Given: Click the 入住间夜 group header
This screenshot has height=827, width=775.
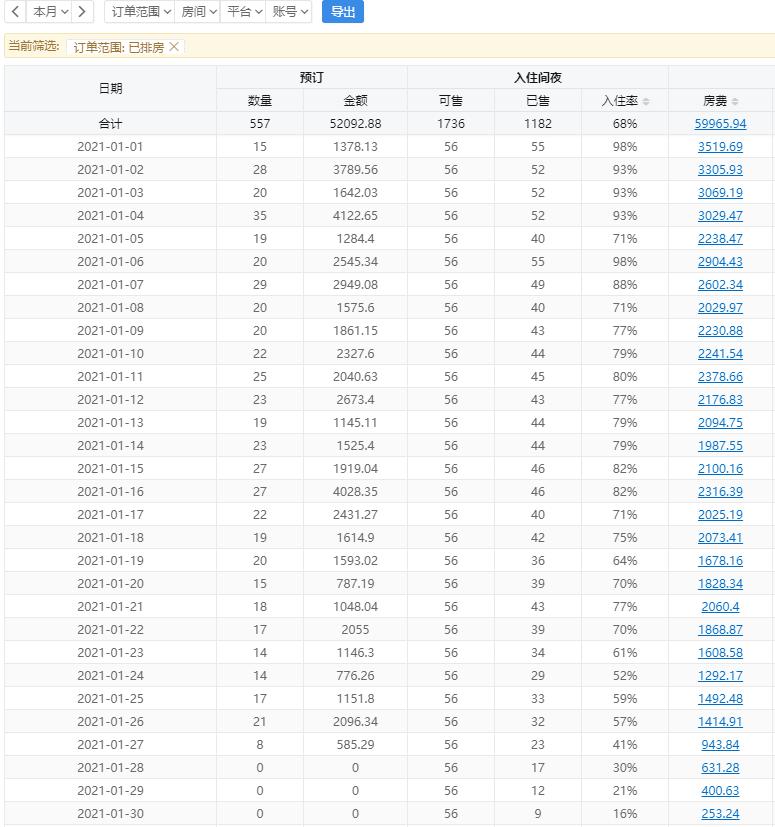Looking at the screenshot, I should [538, 78].
